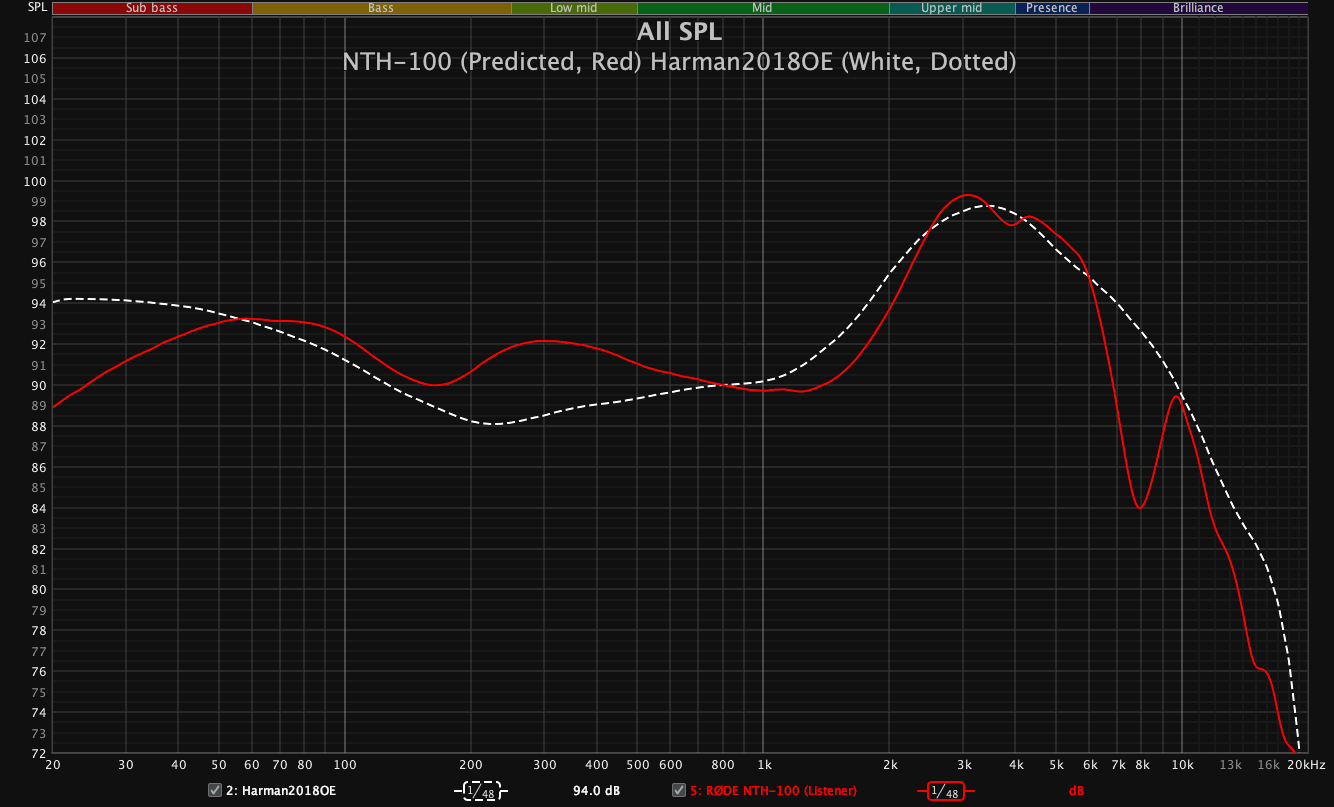
Task: Select the '2: Harman2018OE' legend label
Action: point(281,791)
